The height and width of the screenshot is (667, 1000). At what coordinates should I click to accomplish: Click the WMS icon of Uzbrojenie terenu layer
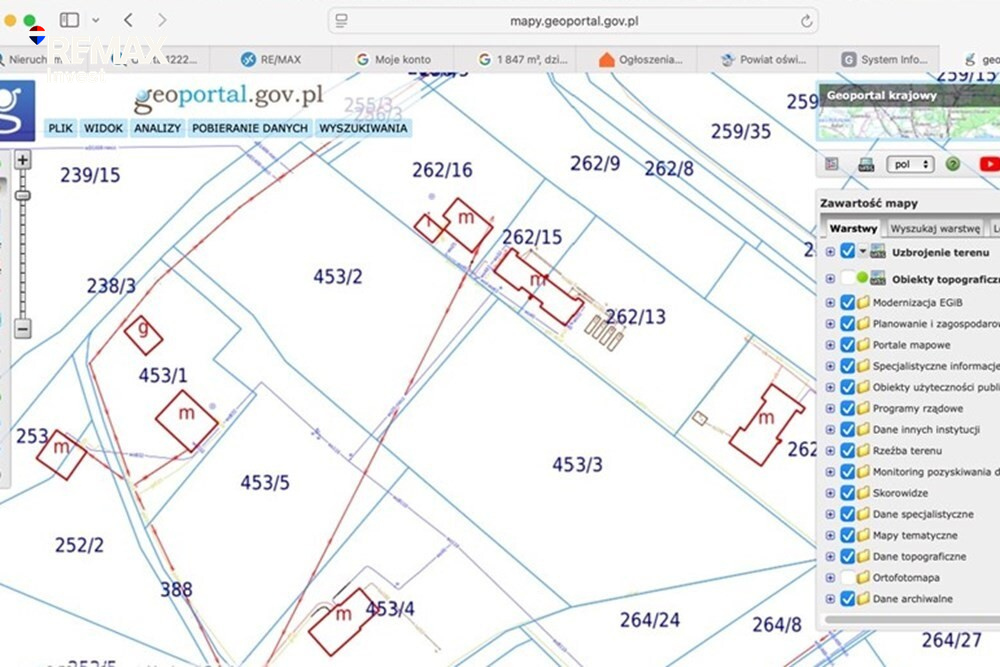coord(878,252)
